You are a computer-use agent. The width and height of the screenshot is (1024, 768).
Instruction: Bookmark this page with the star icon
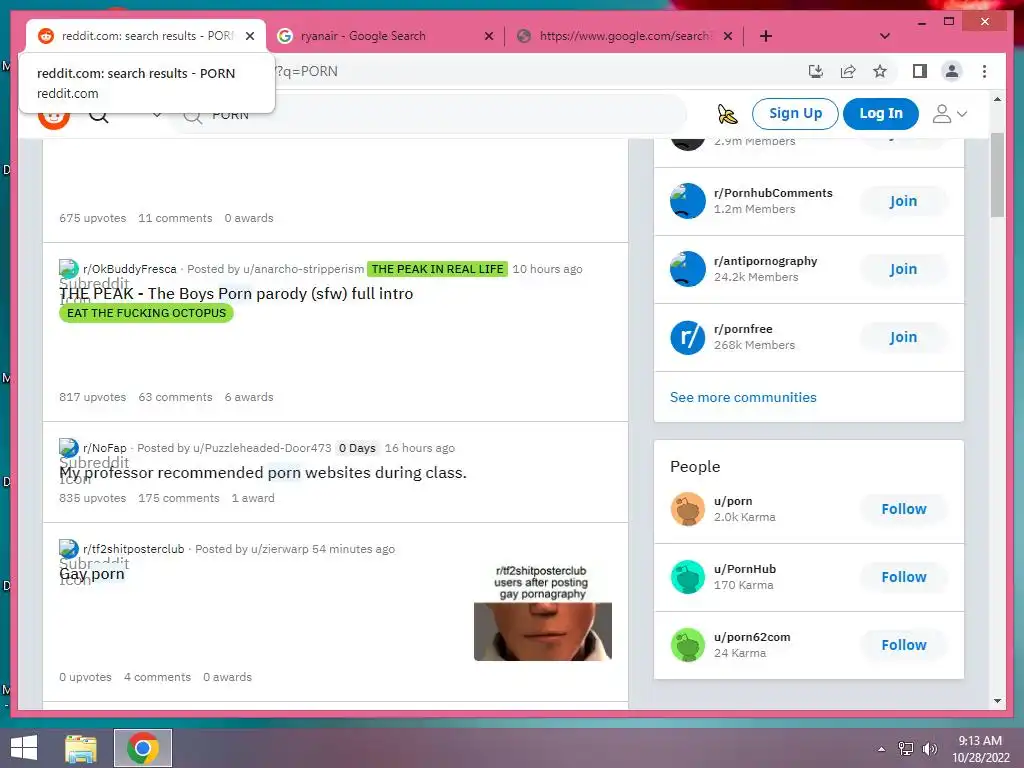pos(880,71)
